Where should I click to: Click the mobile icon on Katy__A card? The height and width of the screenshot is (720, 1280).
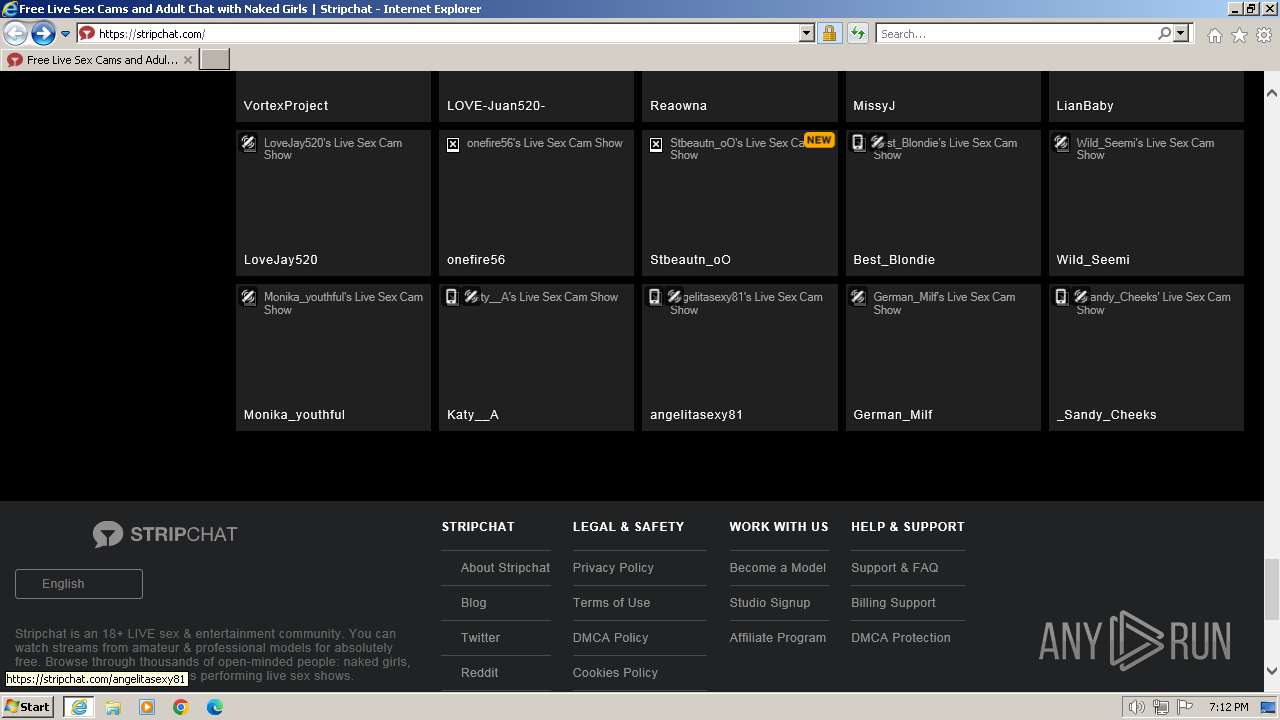point(452,297)
